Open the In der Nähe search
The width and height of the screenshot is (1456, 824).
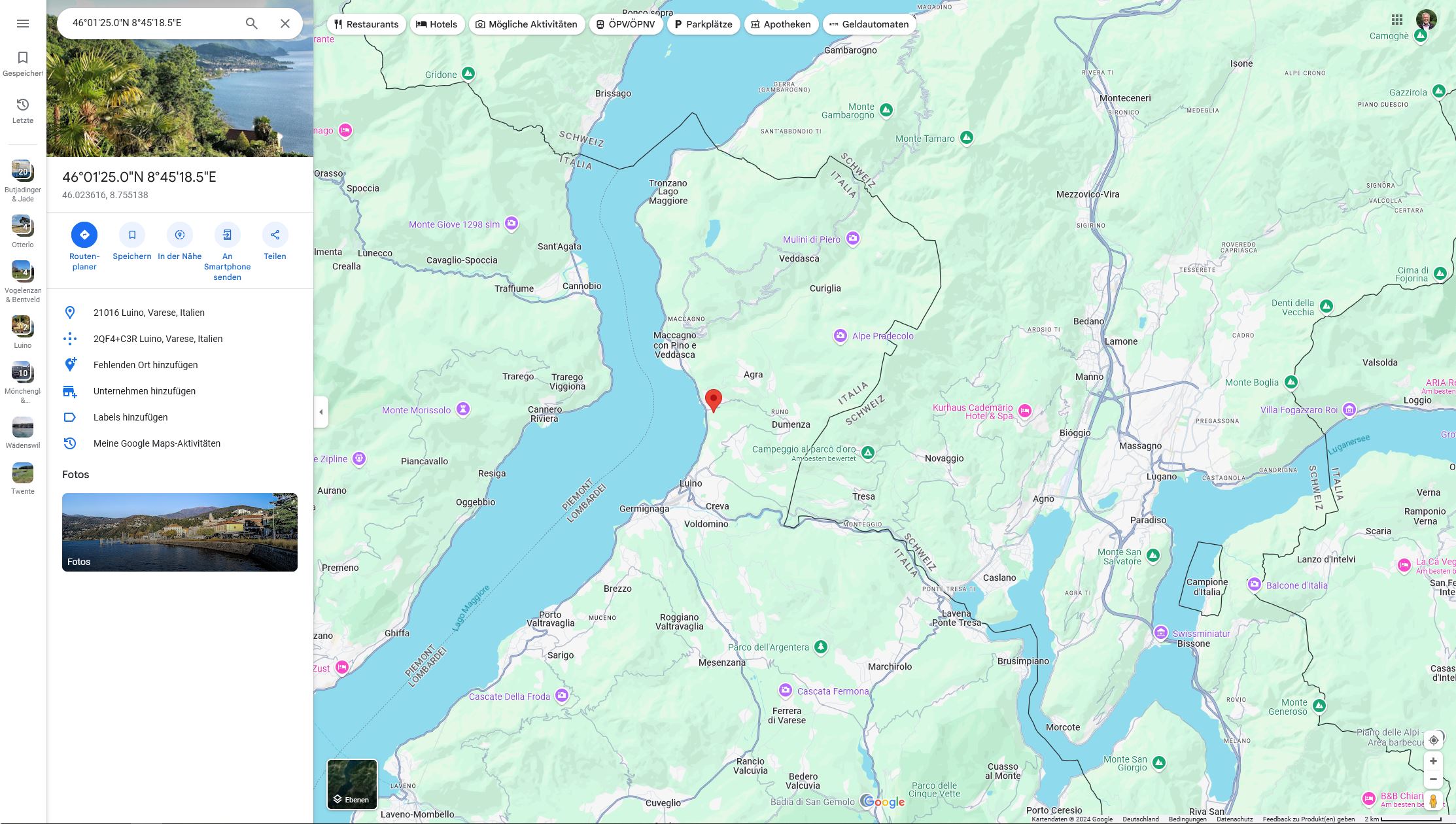pyautogui.click(x=180, y=235)
